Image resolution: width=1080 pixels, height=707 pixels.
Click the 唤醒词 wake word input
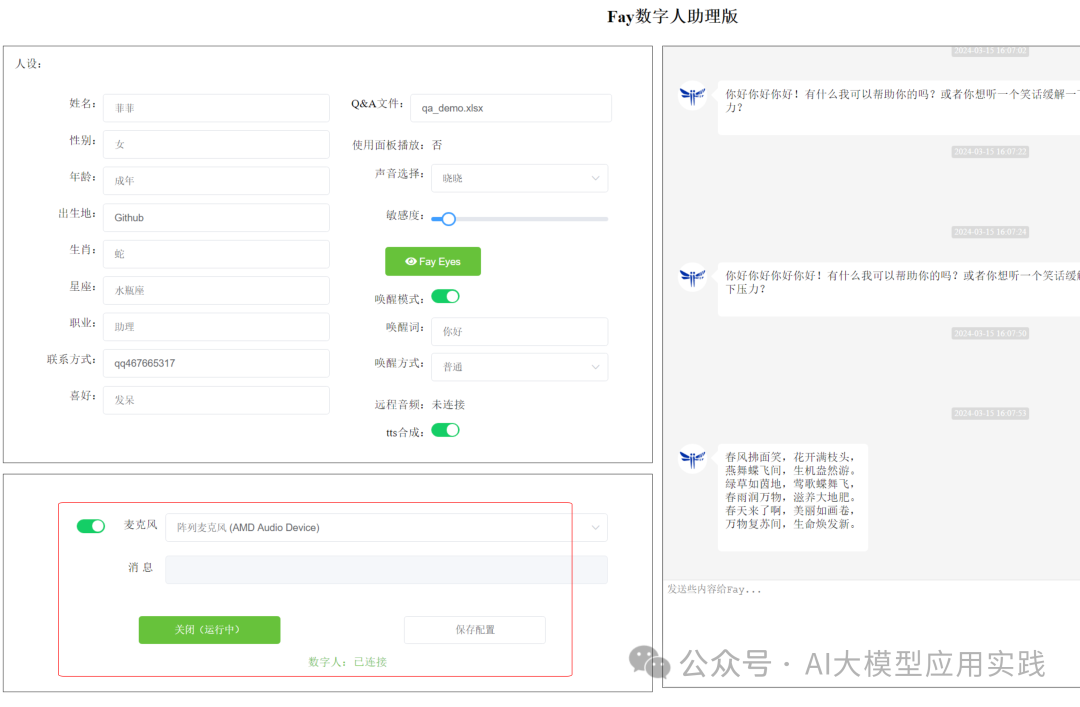pos(519,331)
